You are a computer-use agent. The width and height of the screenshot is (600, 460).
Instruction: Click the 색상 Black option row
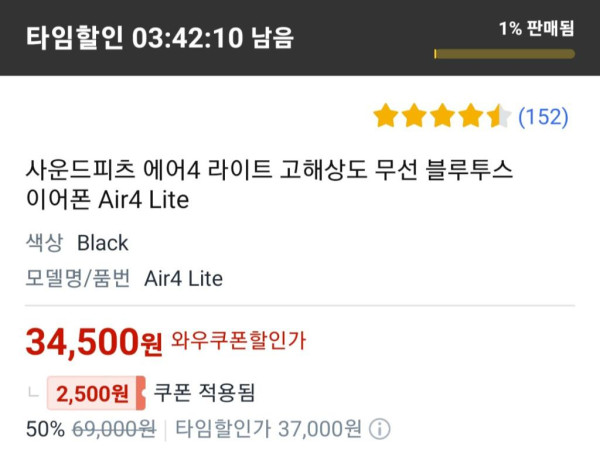77,243
